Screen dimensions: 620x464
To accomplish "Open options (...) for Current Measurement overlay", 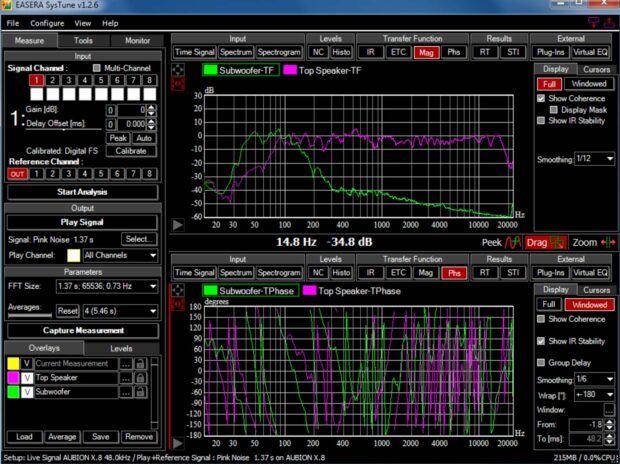I will click(126, 364).
